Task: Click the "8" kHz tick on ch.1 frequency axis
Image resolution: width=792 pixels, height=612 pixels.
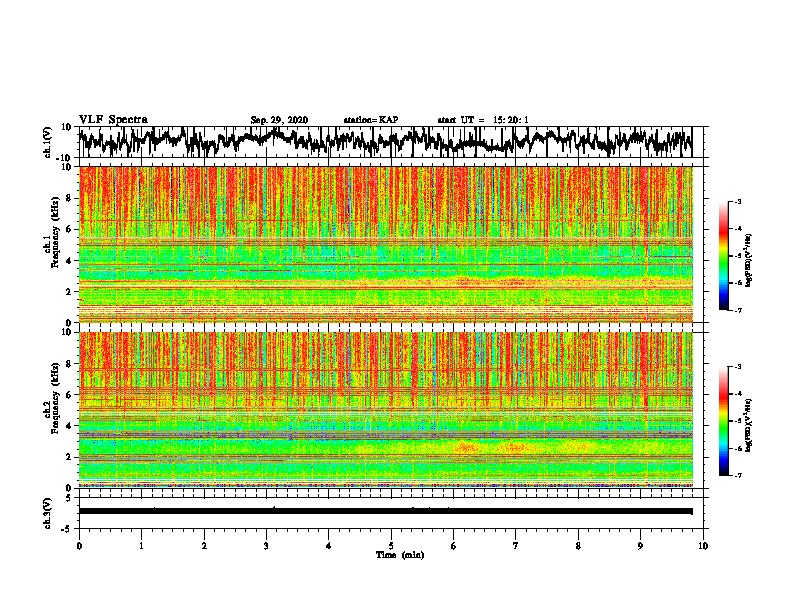Action: pyautogui.click(x=70, y=198)
